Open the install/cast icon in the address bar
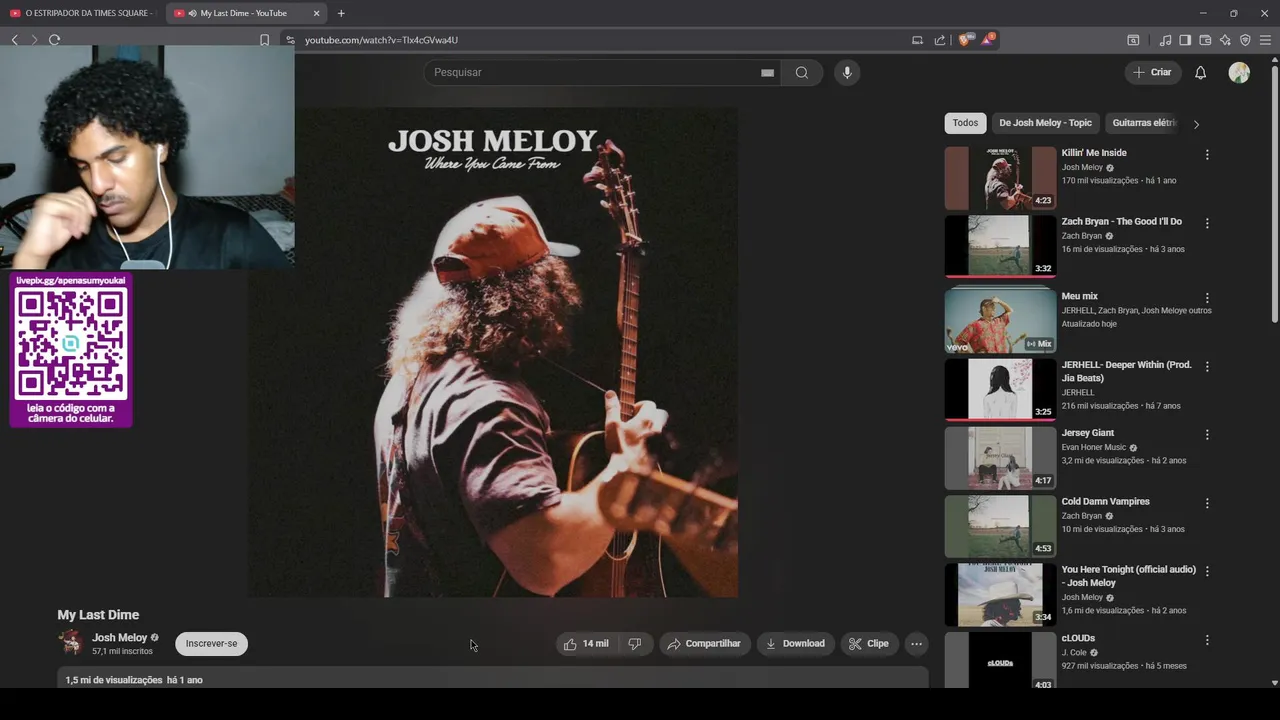Image resolution: width=1280 pixels, height=720 pixels. tap(917, 40)
